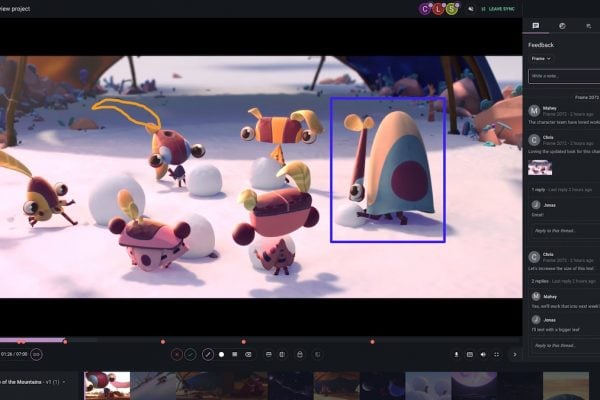The width and height of the screenshot is (600, 400).
Task: Click the green S participant avatar
Action: click(452, 9)
